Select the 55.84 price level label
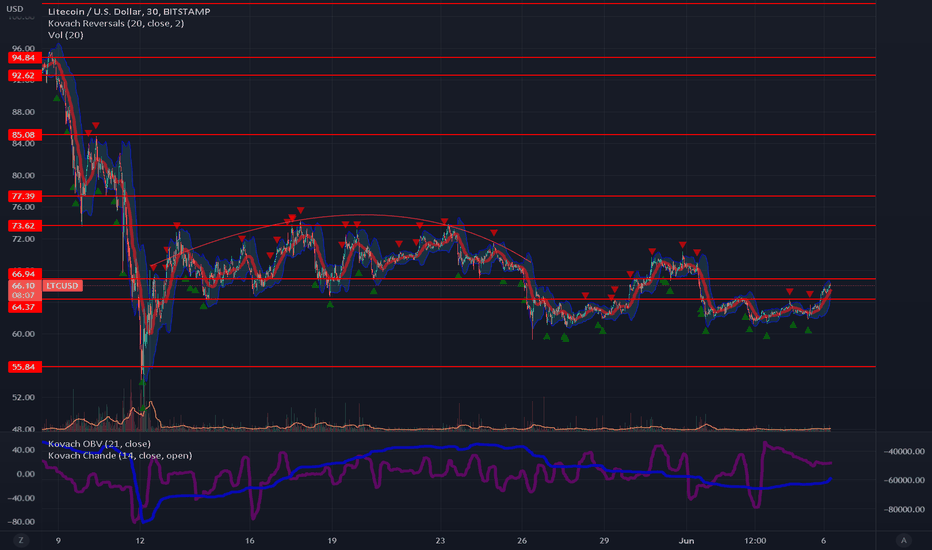The width and height of the screenshot is (932, 550). (24, 367)
